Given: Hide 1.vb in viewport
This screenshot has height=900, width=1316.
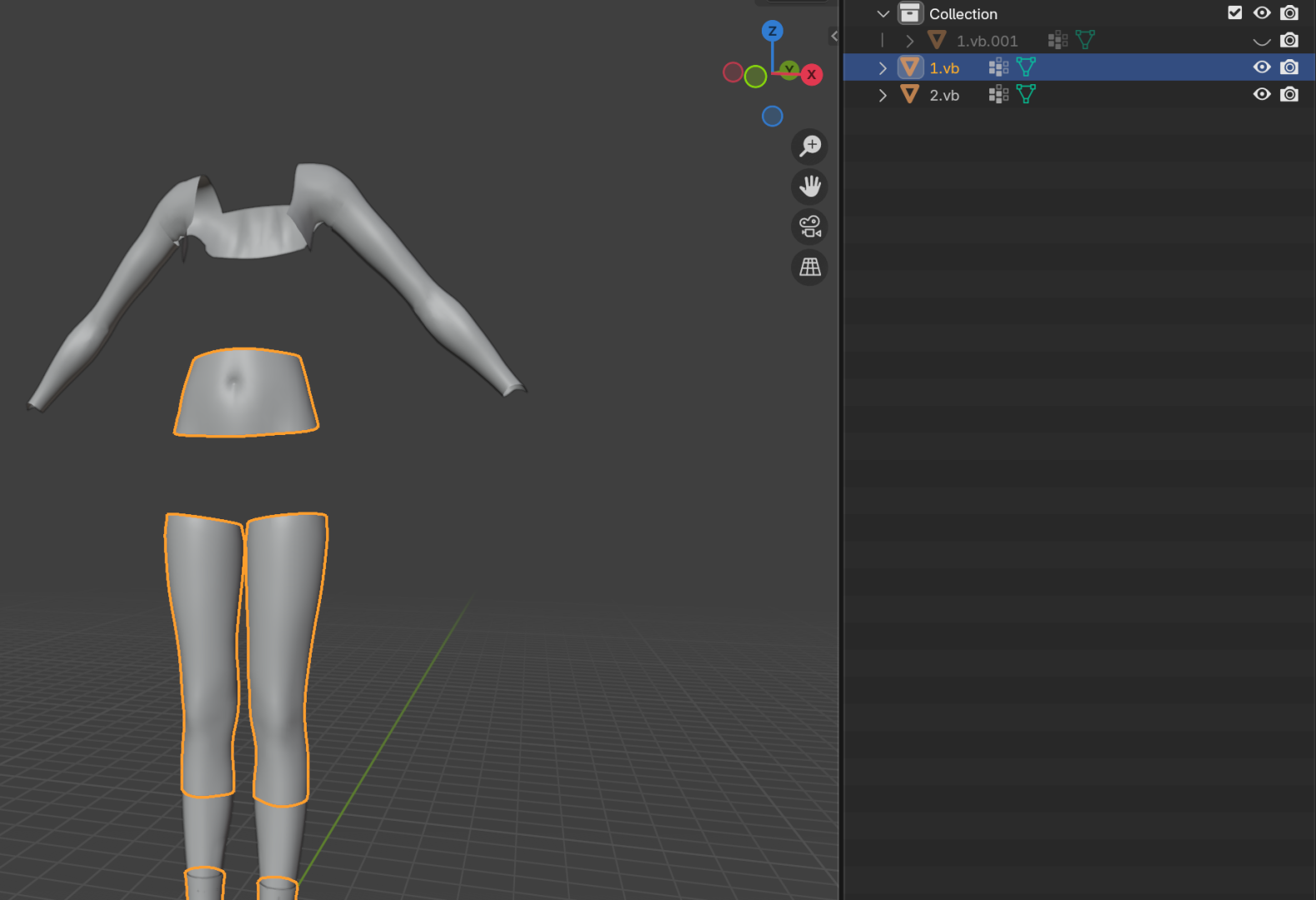Looking at the screenshot, I should click(x=1262, y=67).
